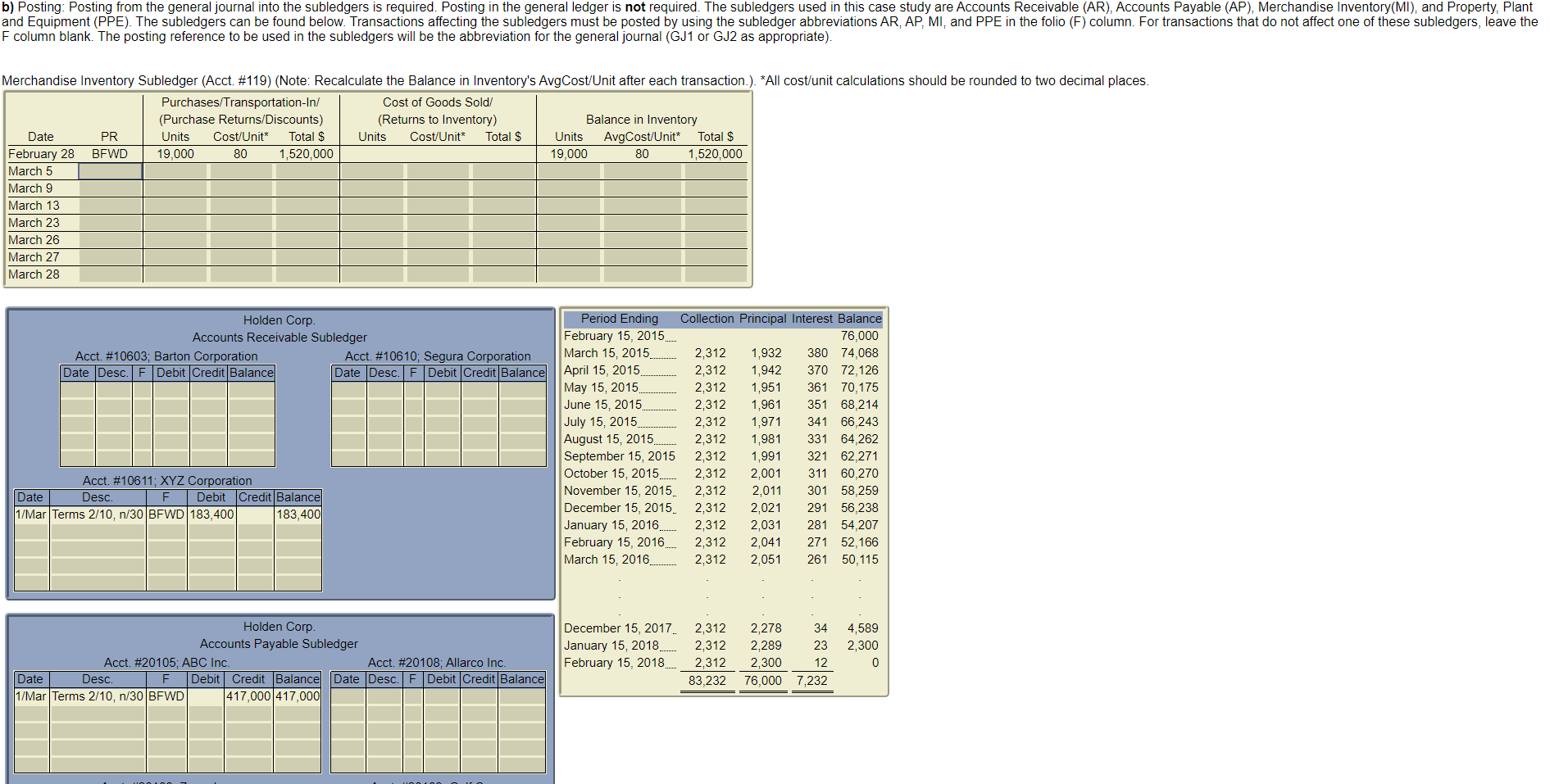
Task: Click the March 23 row label
Action: point(34,223)
